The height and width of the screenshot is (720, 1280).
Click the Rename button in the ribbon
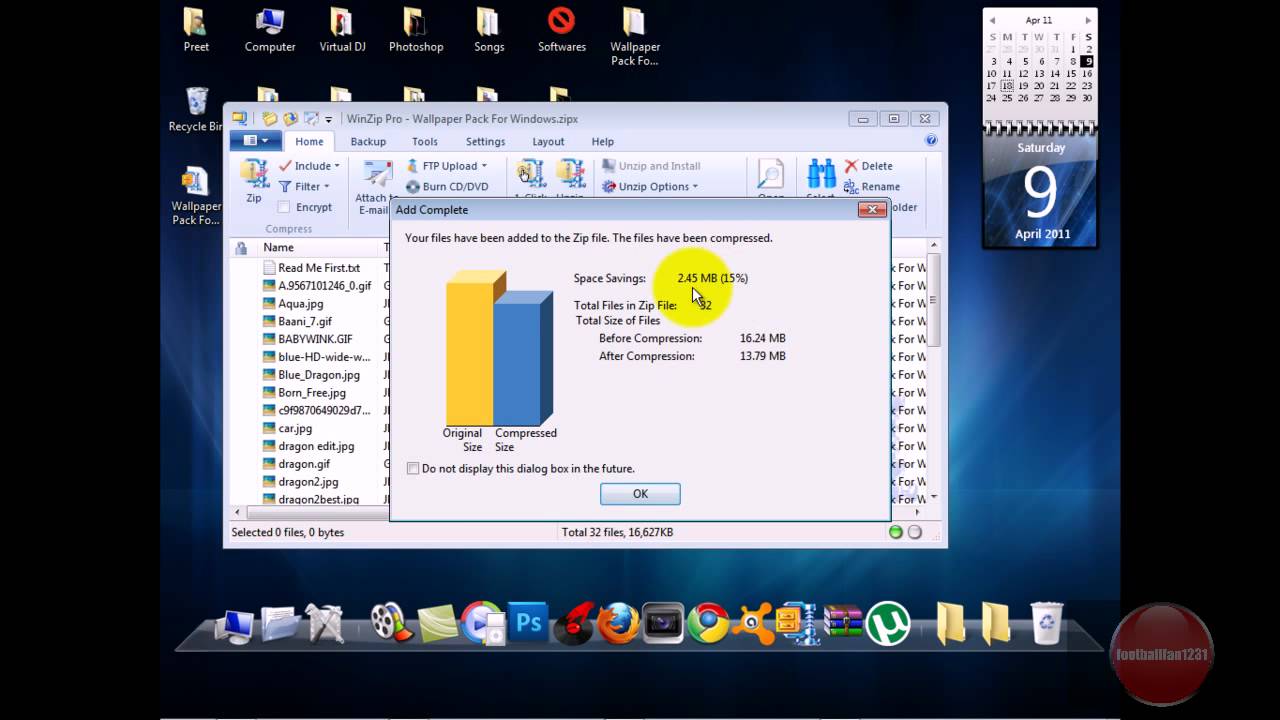pos(872,187)
